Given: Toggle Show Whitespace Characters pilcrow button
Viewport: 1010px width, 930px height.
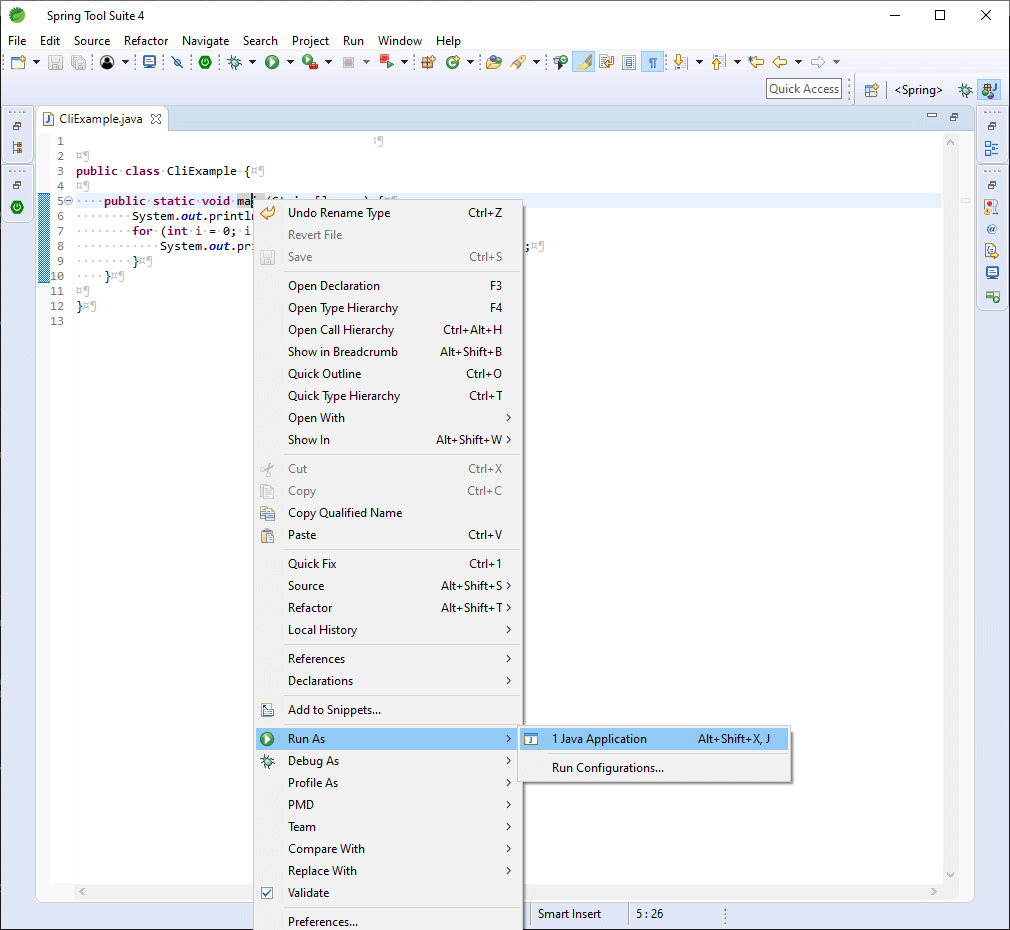Looking at the screenshot, I should click(x=653, y=62).
